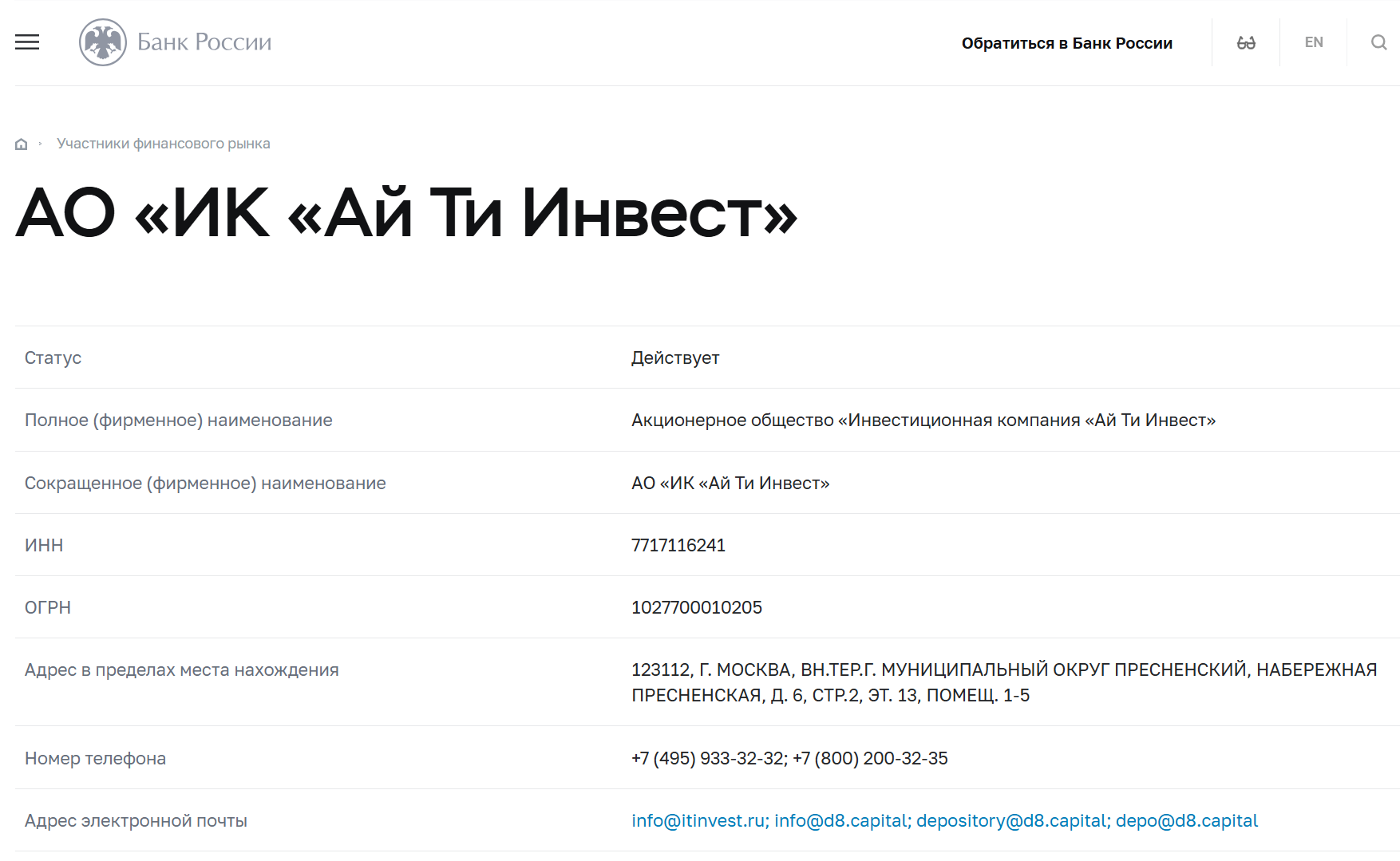Click the status value 'Действует'
The width and height of the screenshot is (1400, 861).
pos(675,357)
